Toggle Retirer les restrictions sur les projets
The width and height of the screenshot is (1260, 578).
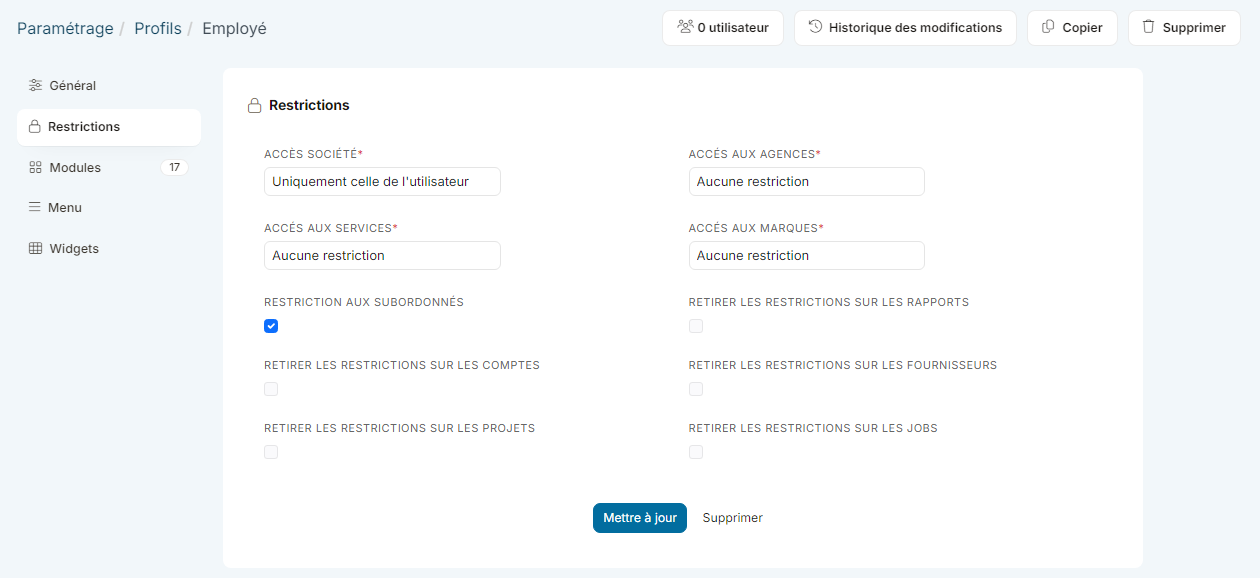[x=271, y=452]
